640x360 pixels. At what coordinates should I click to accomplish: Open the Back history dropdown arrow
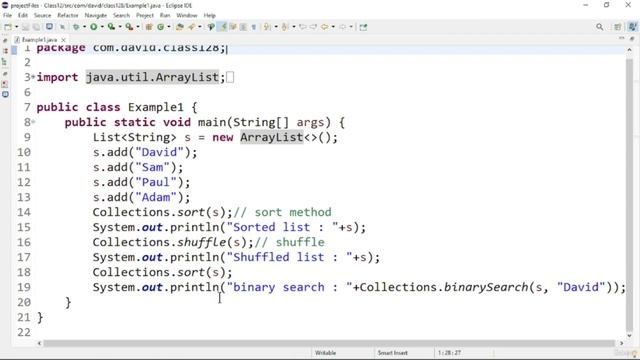[x=333, y=27]
